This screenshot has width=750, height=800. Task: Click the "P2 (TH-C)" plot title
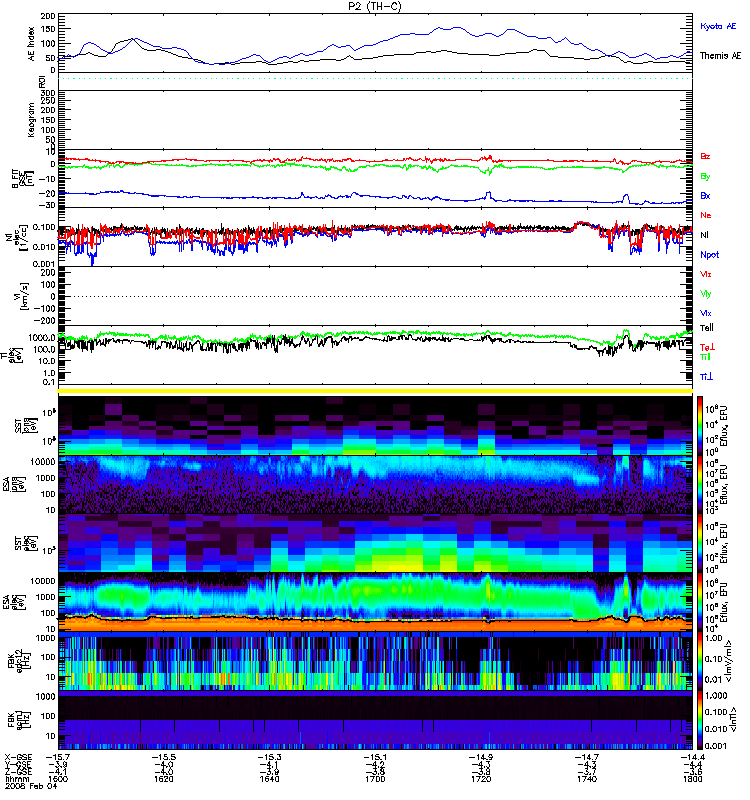click(376, 6)
